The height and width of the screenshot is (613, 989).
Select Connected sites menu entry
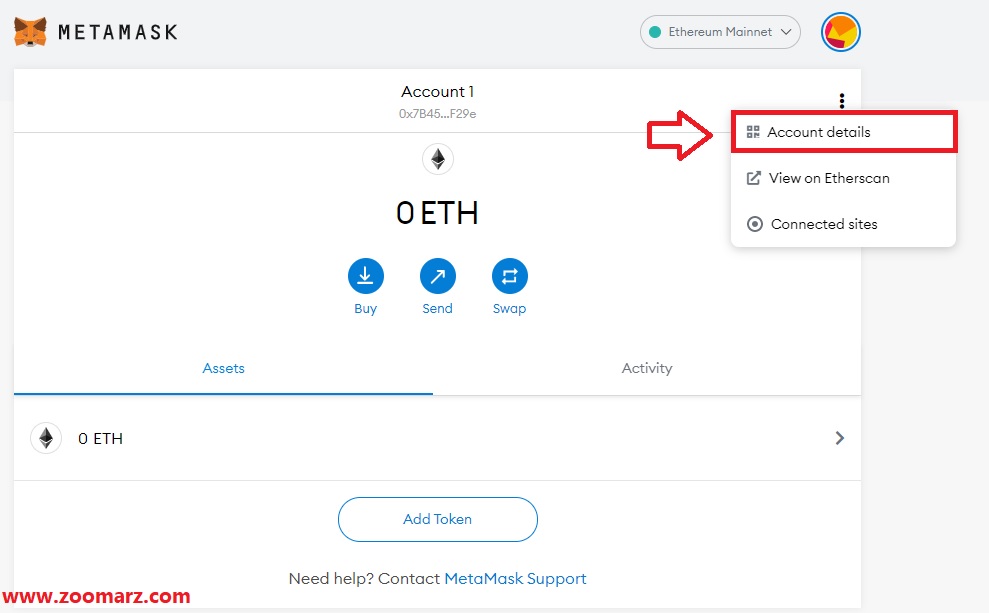point(824,224)
